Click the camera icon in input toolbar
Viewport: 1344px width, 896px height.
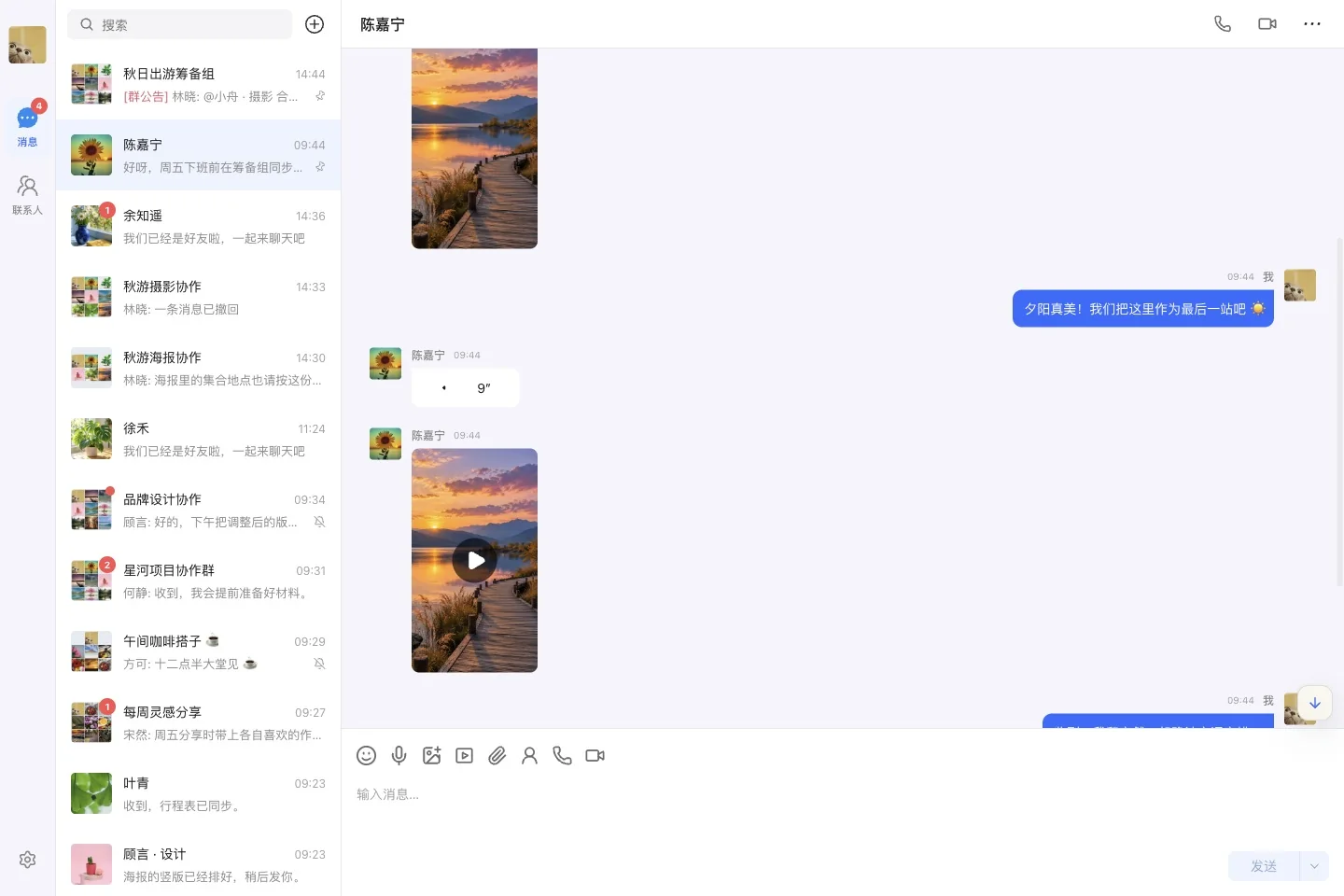coord(595,755)
